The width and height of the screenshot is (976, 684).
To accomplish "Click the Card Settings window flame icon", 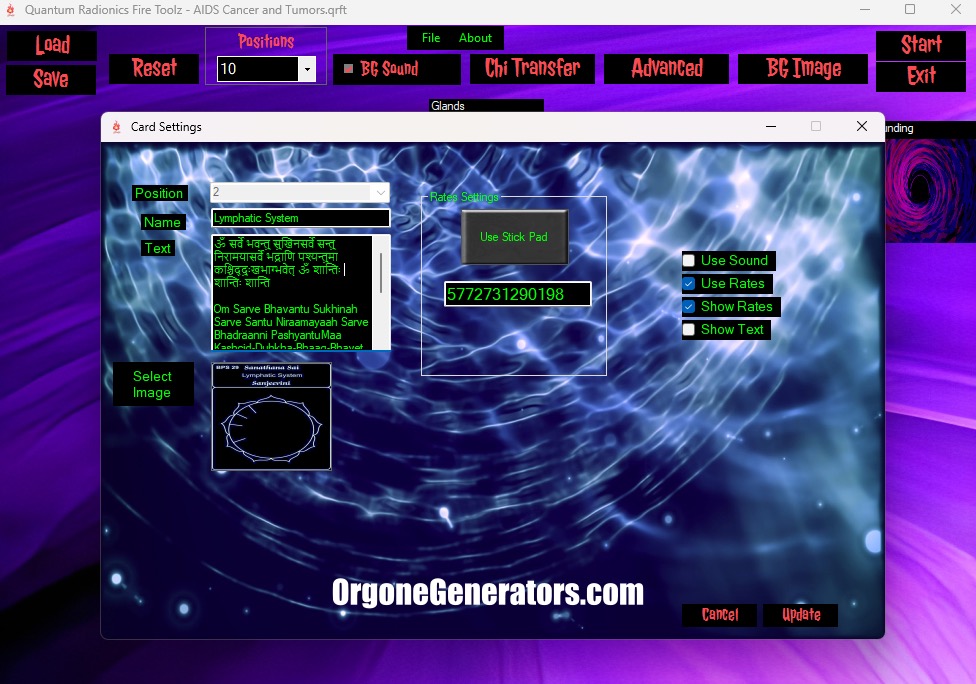I will pos(116,127).
